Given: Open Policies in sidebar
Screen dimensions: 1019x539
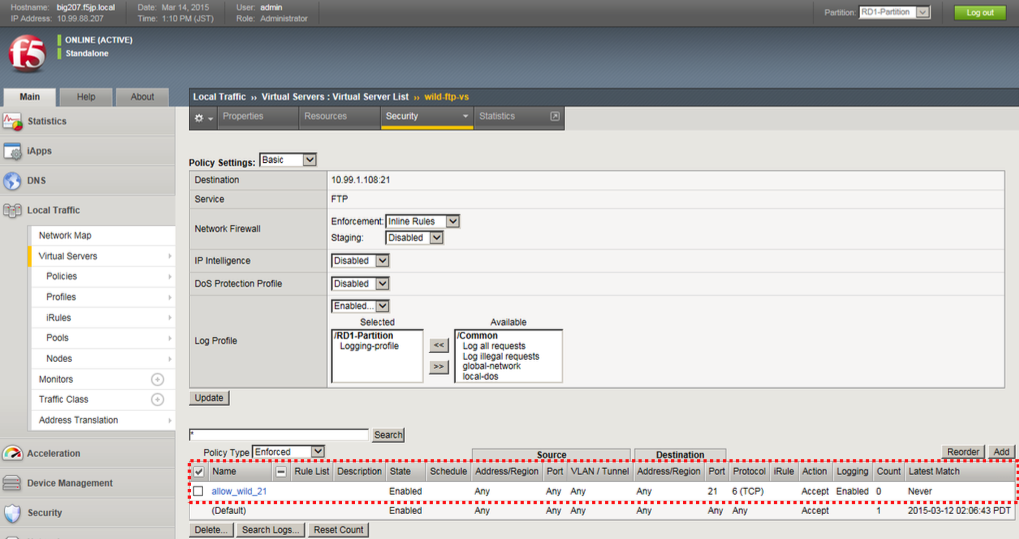Looking at the screenshot, I should (62, 276).
